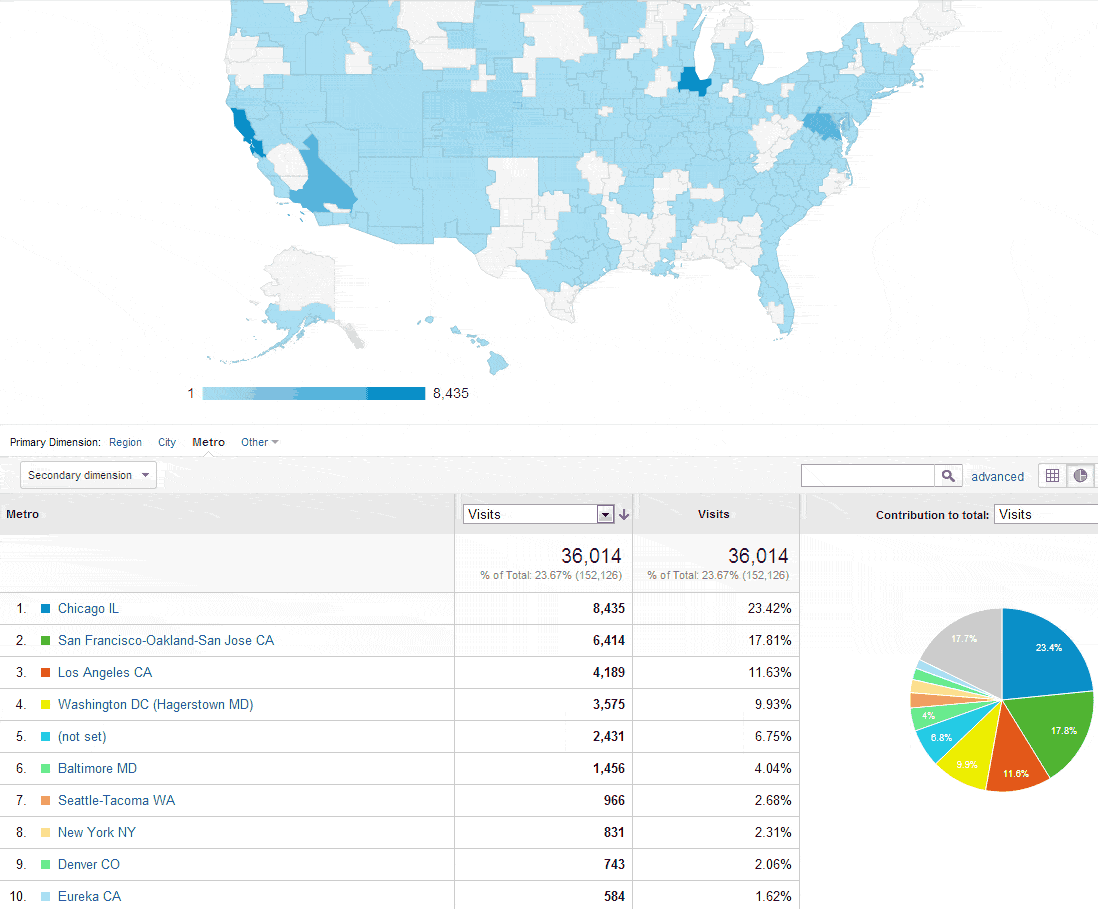Click the map visits intensity gradient legend
Screen dimensions: 1098x909
click(x=313, y=393)
